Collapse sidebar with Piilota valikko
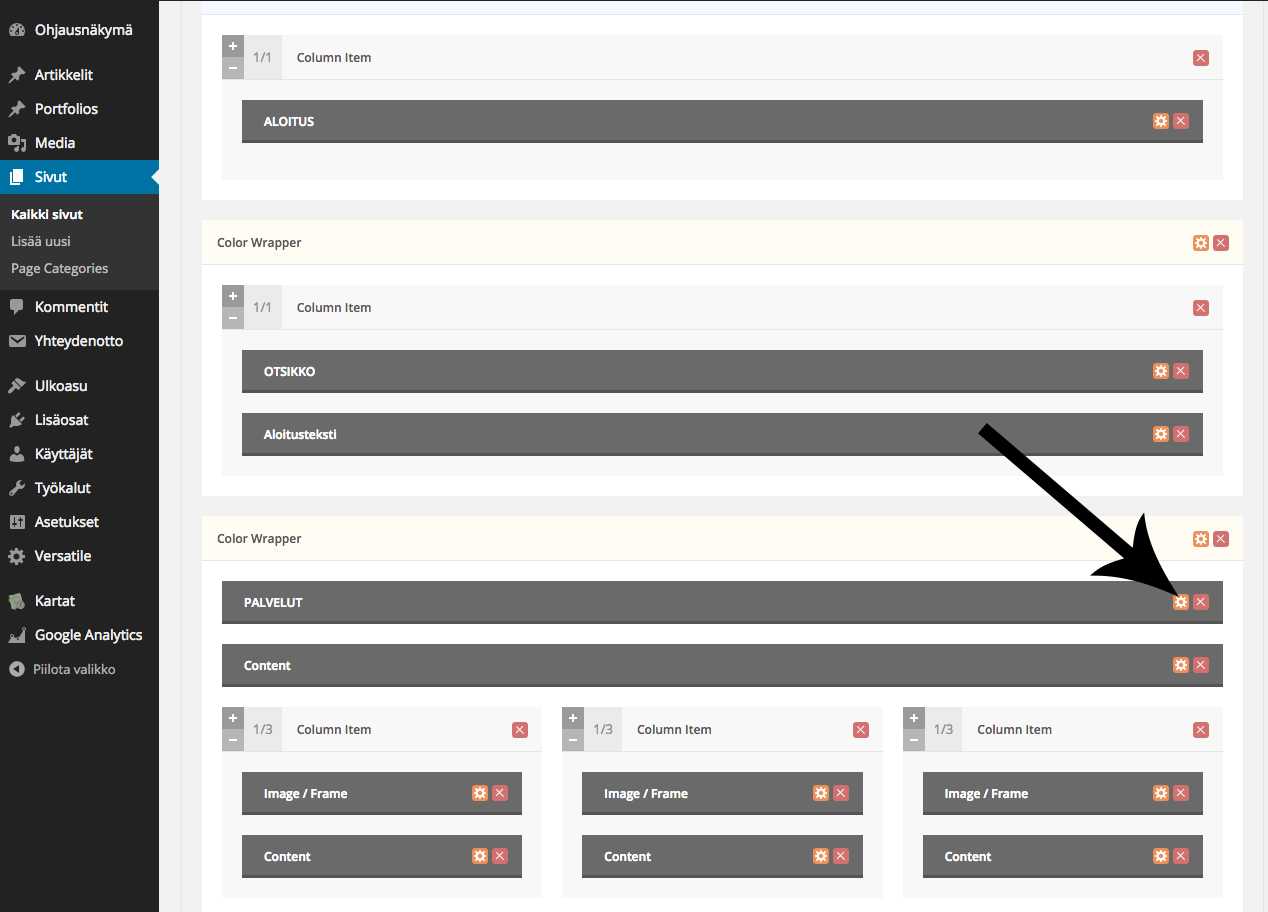This screenshot has height=912, width=1268. pyautogui.click(x=79, y=669)
